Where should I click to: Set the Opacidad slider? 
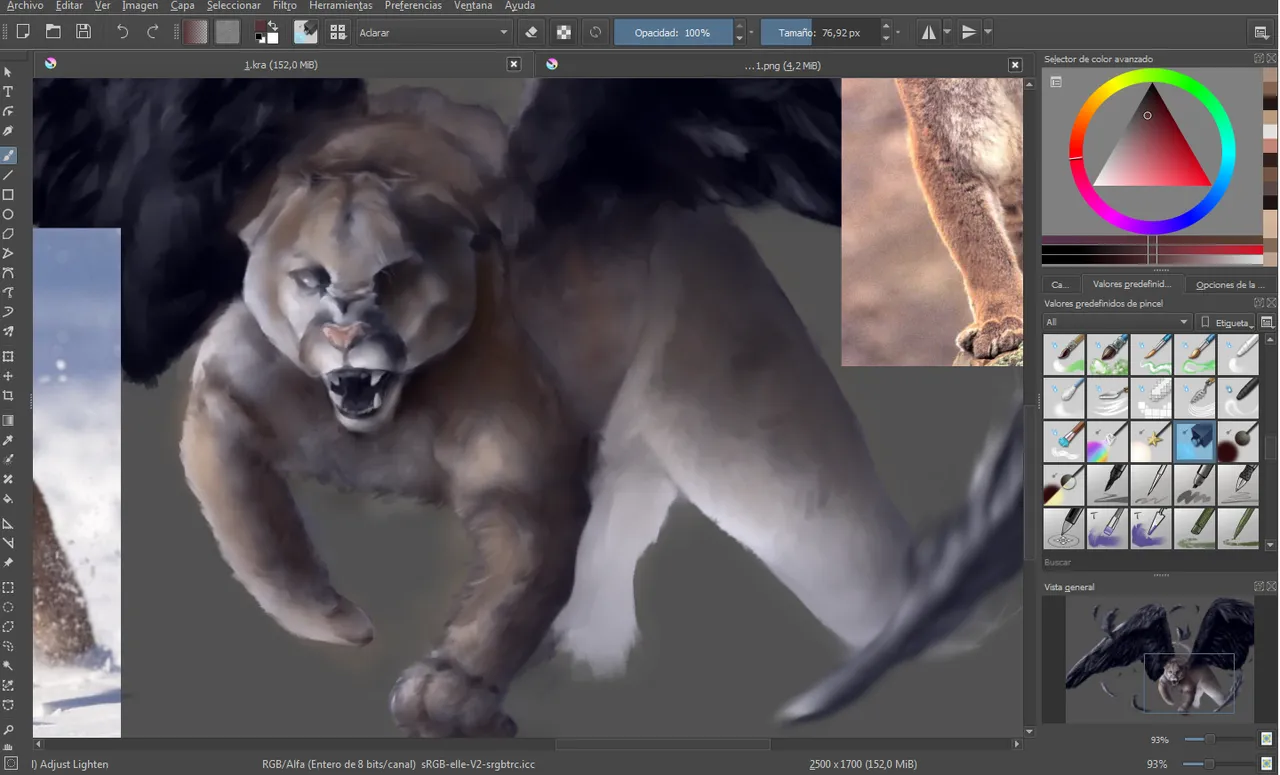coord(673,32)
